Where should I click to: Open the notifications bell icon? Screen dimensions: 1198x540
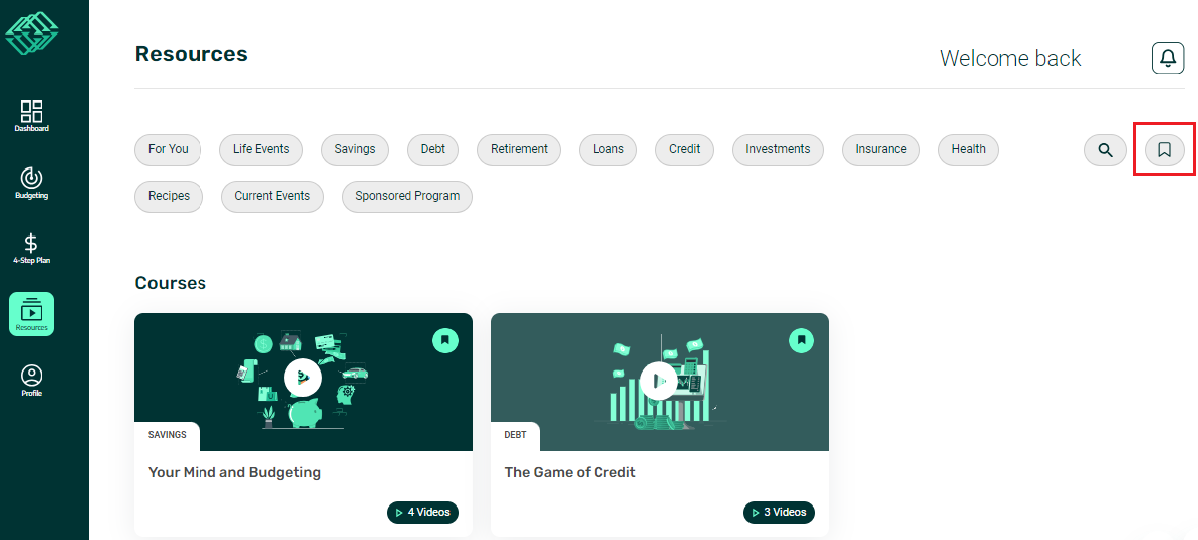coord(1167,58)
